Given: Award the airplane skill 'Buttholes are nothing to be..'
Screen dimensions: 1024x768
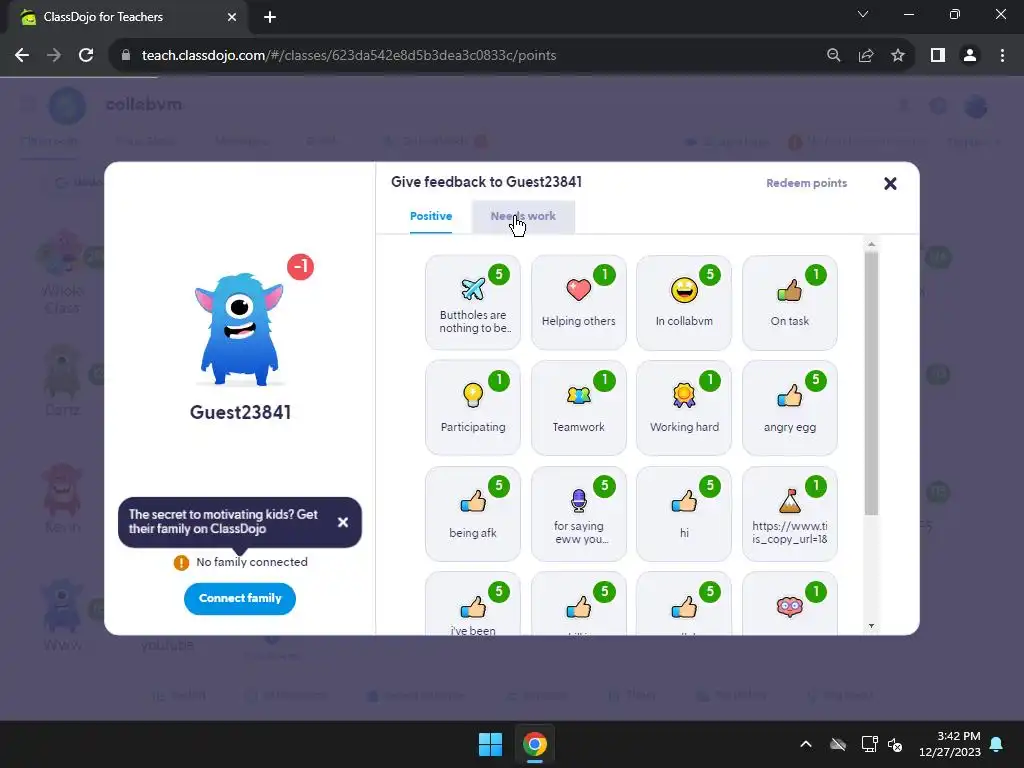Looking at the screenshot, I should point(473,303).
